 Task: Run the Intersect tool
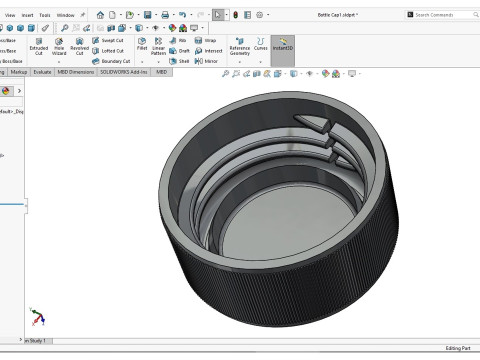(x=208, y=51)
